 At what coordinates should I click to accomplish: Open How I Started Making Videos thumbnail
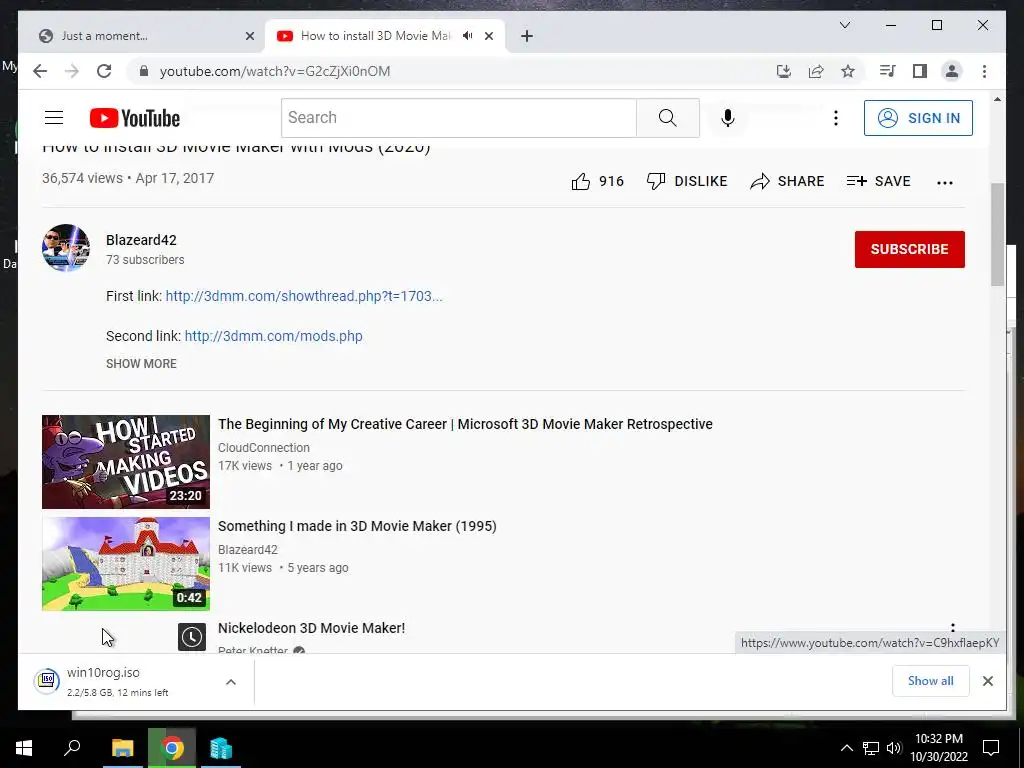(x=126, y=462)
